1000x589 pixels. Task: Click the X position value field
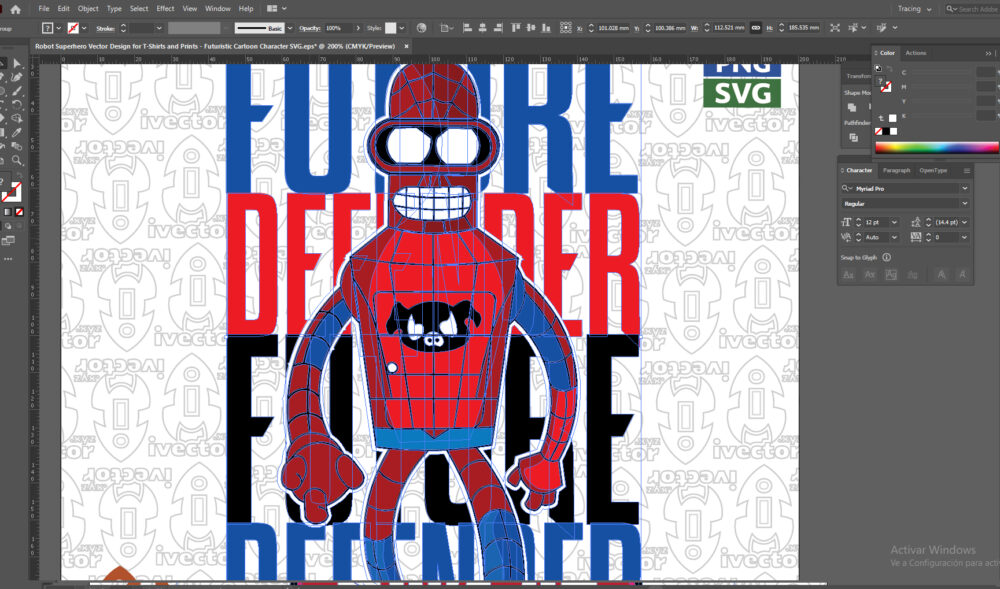coord(614,28)
